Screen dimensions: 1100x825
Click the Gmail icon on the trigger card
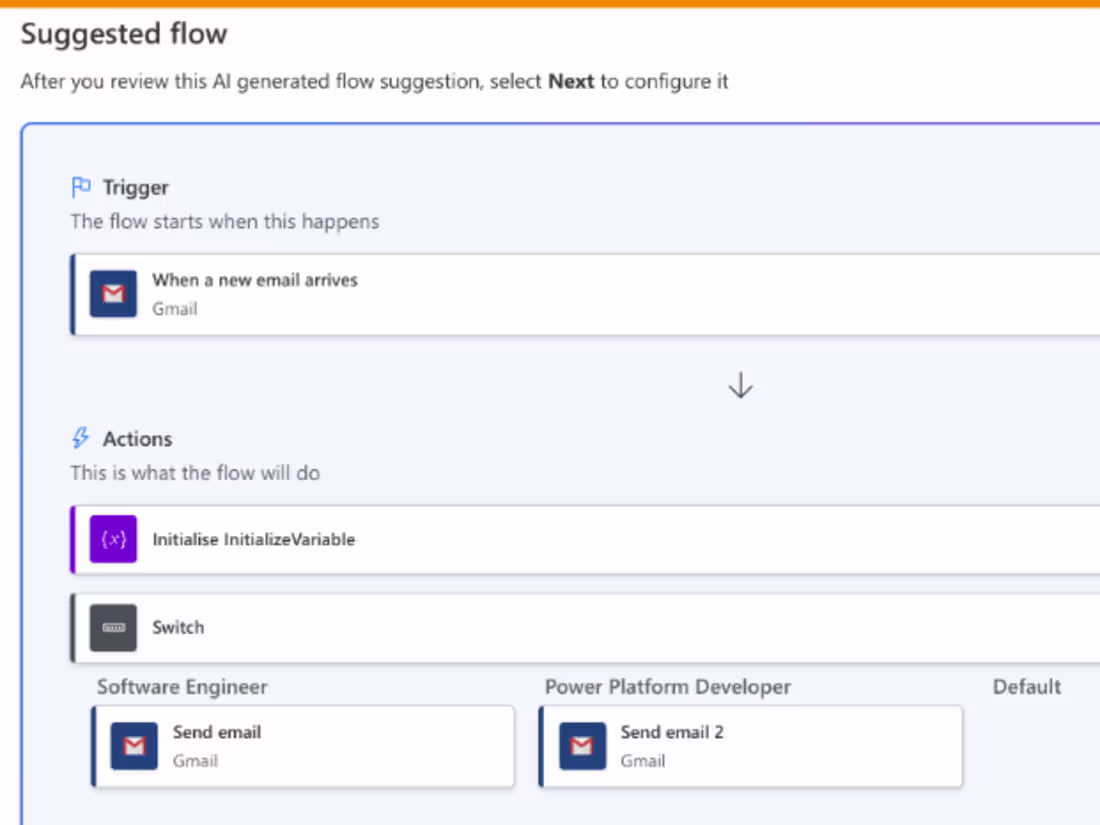coord(112,293)
